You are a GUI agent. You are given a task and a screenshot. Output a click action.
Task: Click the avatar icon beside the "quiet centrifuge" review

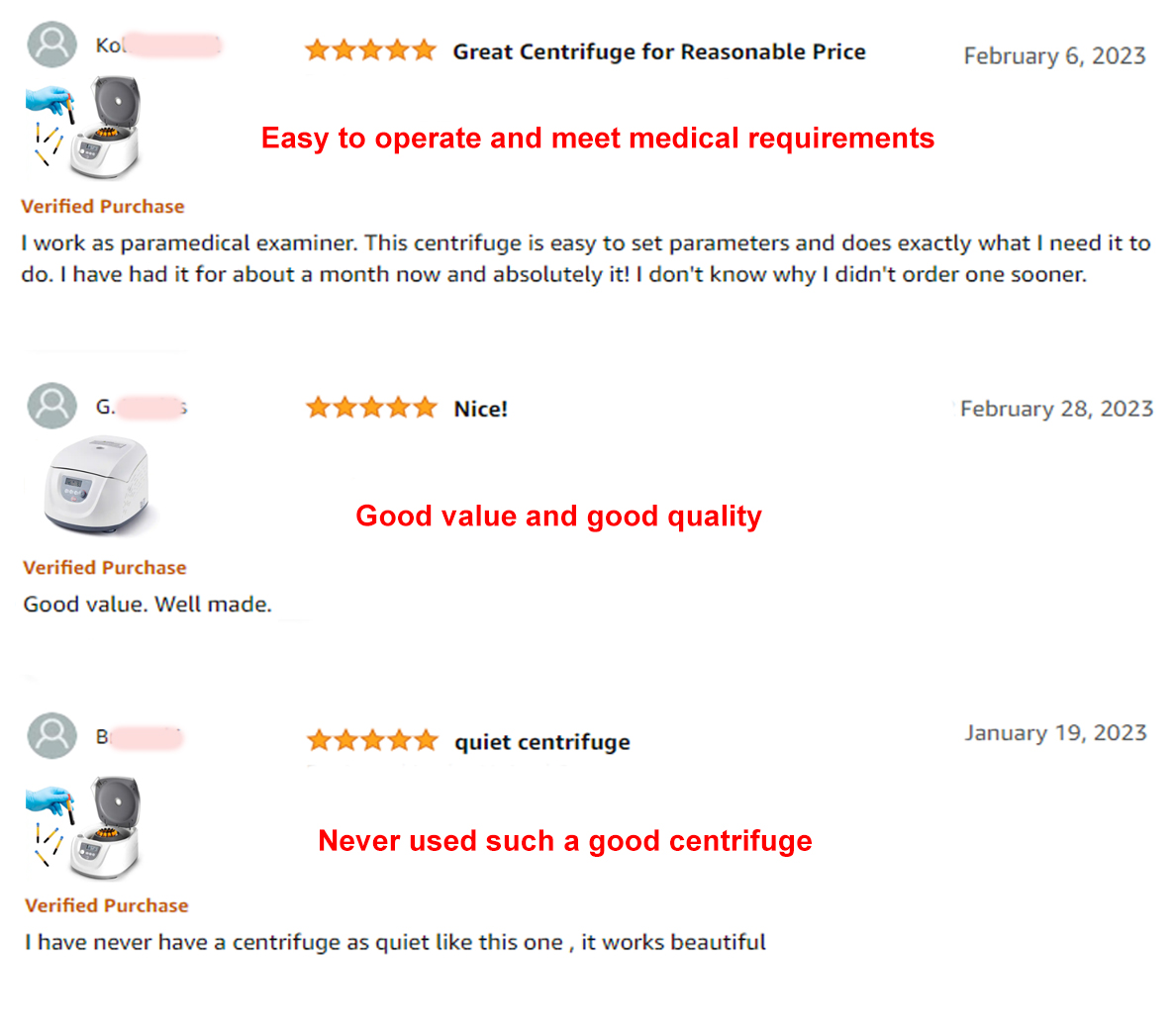click(51, 735)
